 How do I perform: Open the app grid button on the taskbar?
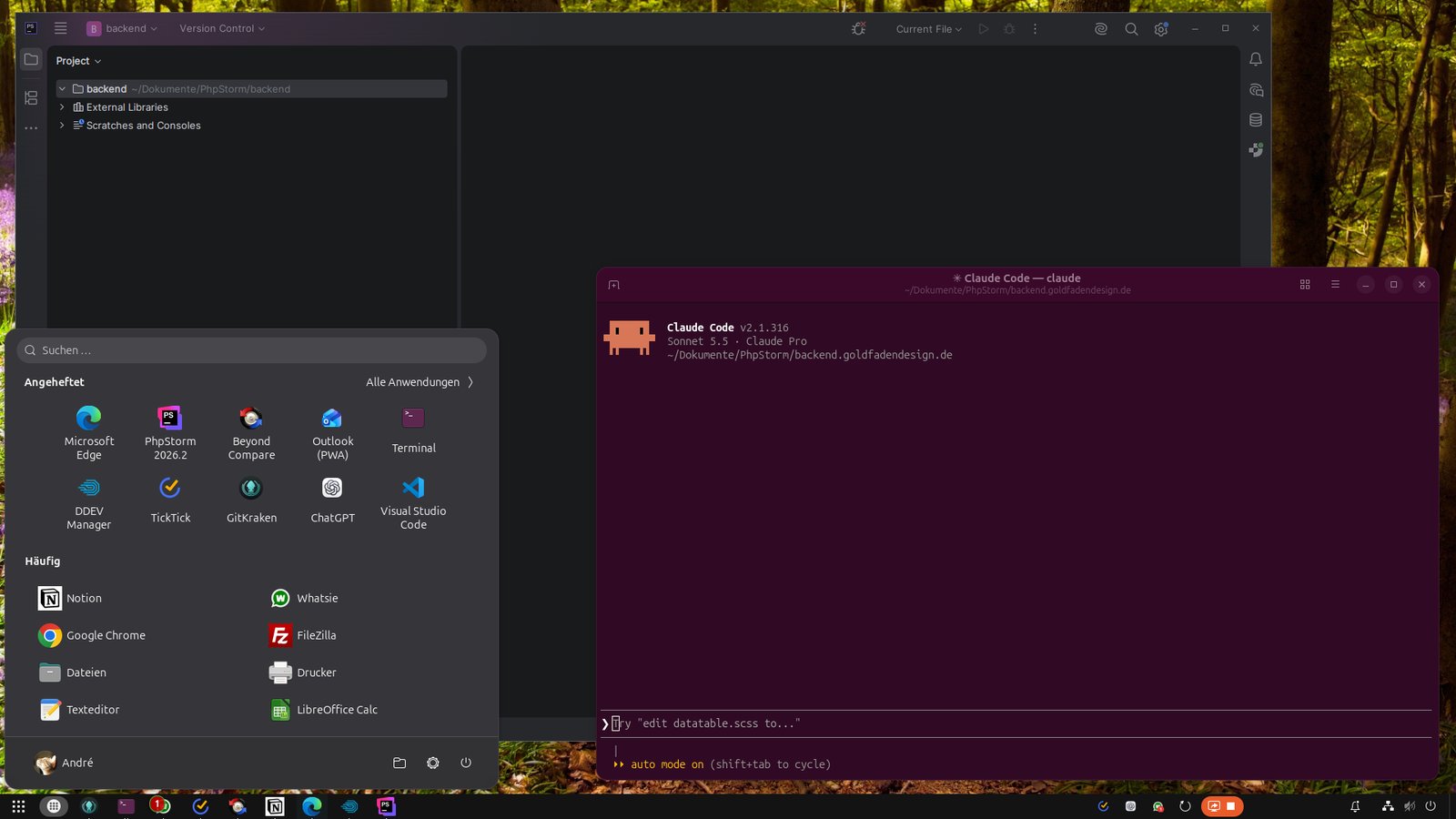tap(18, 806)
